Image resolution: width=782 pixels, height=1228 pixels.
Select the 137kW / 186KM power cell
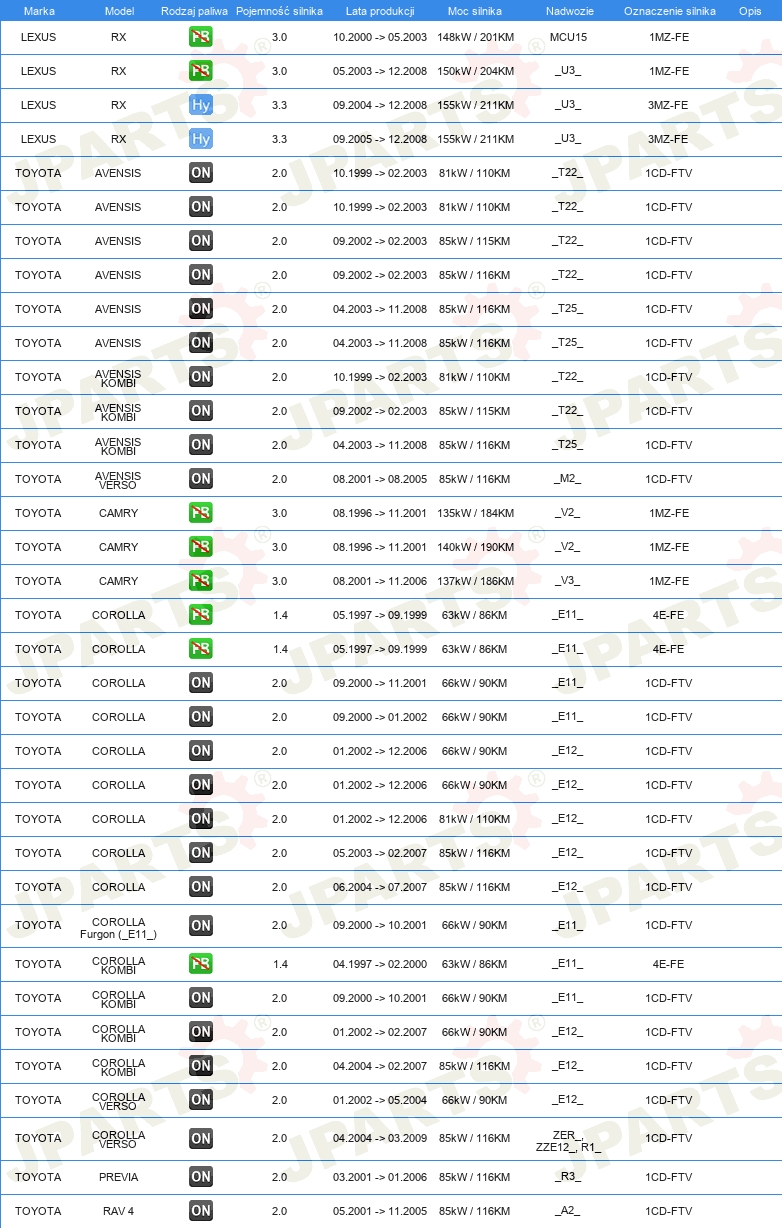(x=475, y=581)
